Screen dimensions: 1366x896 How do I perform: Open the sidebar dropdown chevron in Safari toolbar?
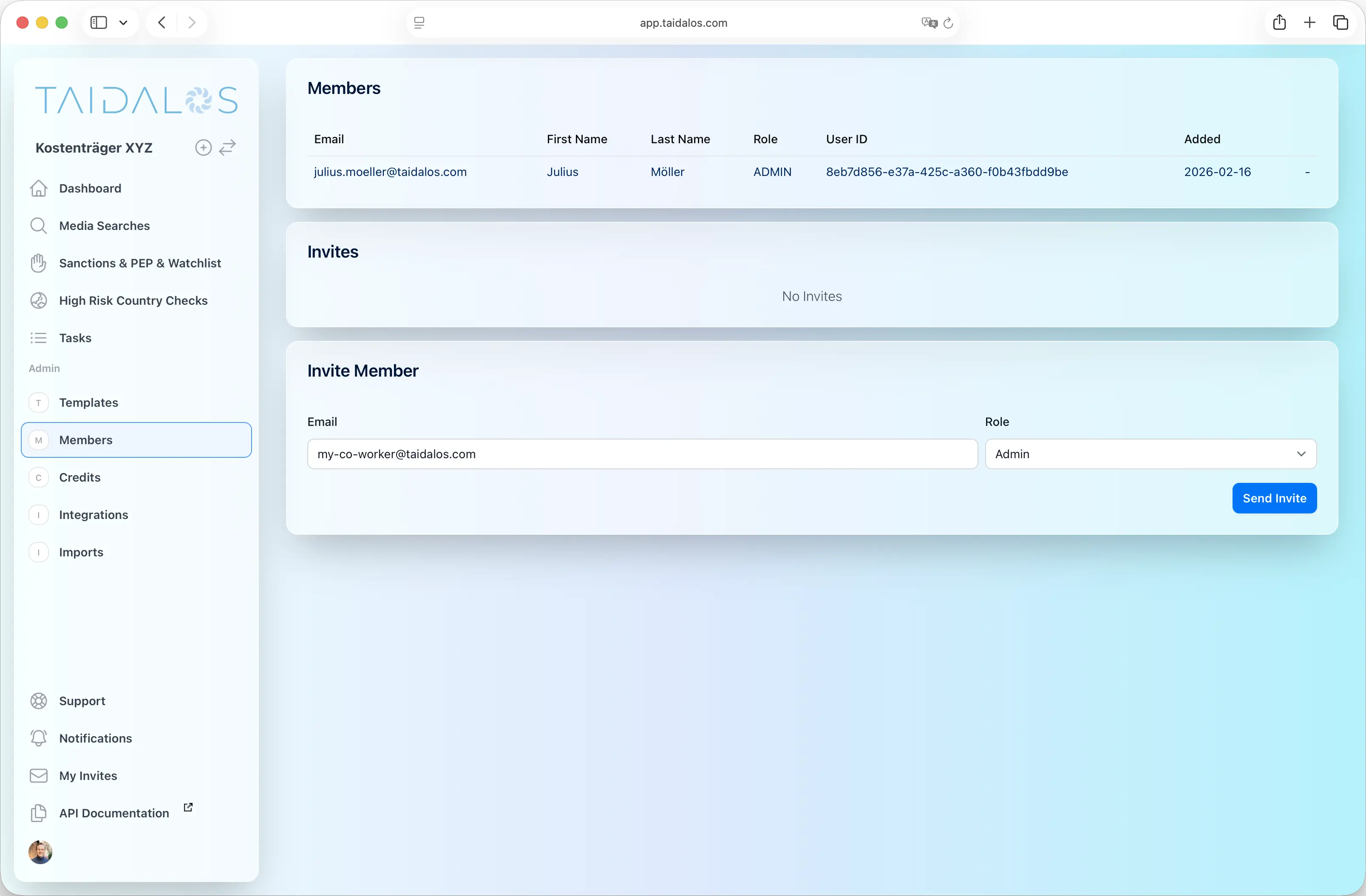(123, 23)
